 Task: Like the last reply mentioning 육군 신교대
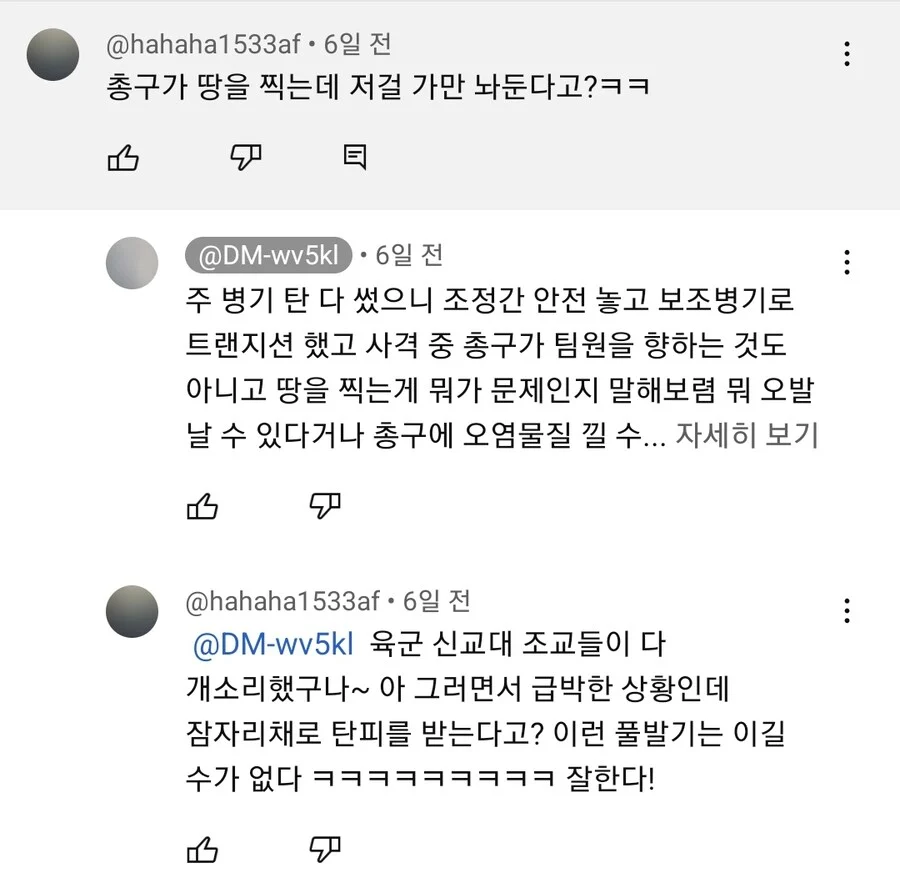click(x=203, y=849)
